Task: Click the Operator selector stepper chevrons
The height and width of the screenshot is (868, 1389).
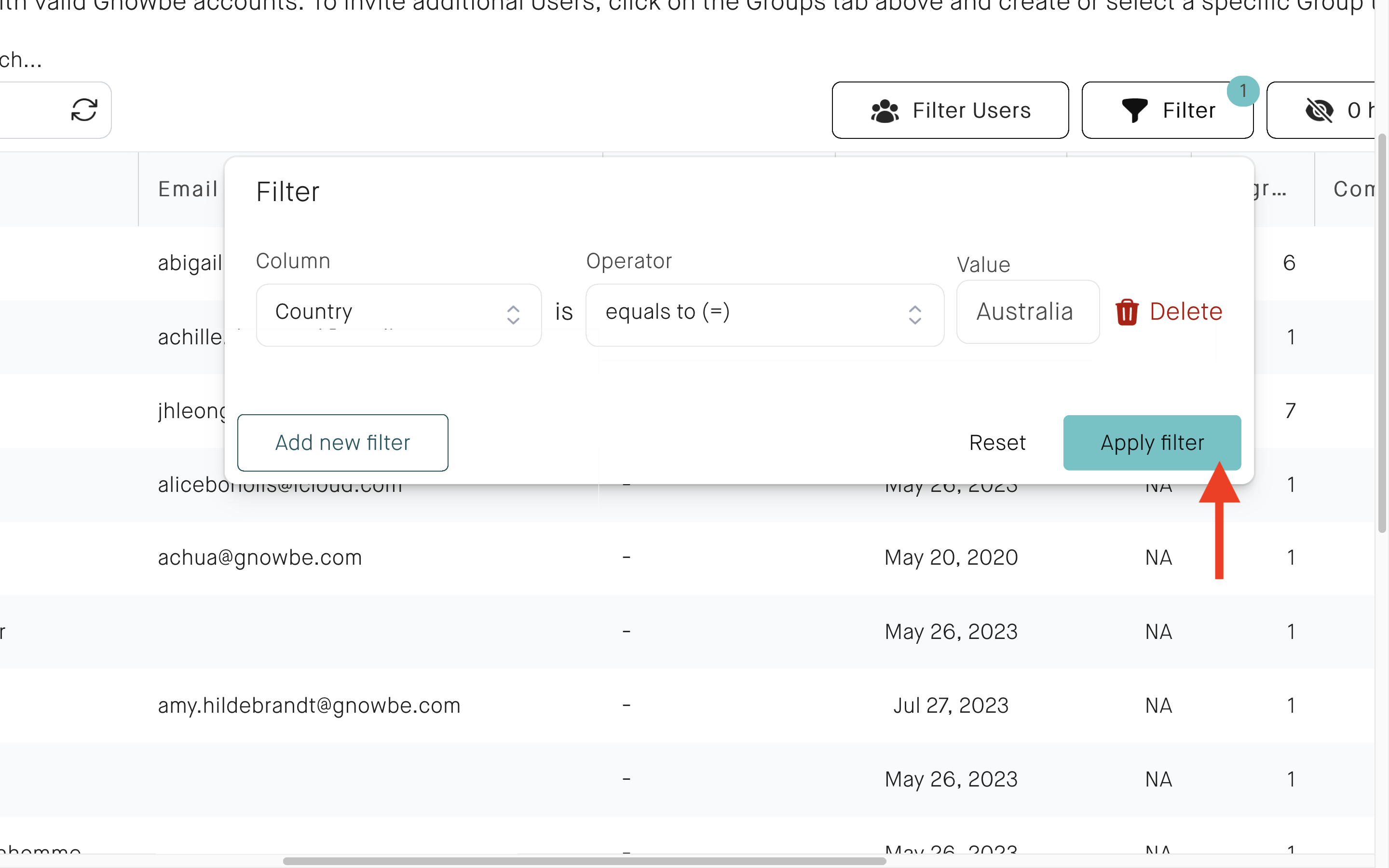Action: pyautogui.click(x=915, y=314)
